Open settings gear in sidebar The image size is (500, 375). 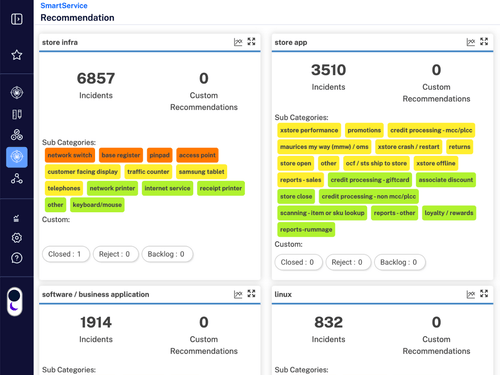(17, 238)
